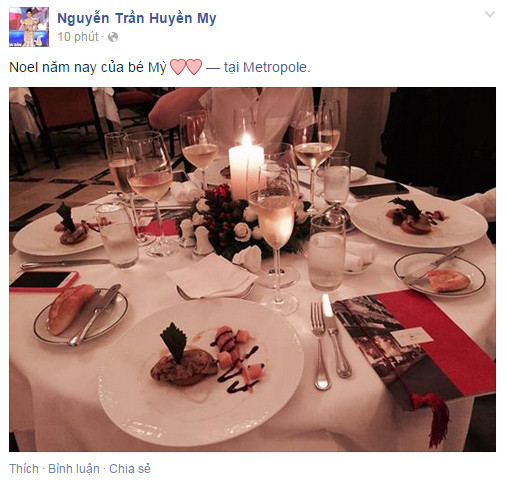Share the post using Chia sẻ

[130, 468]
